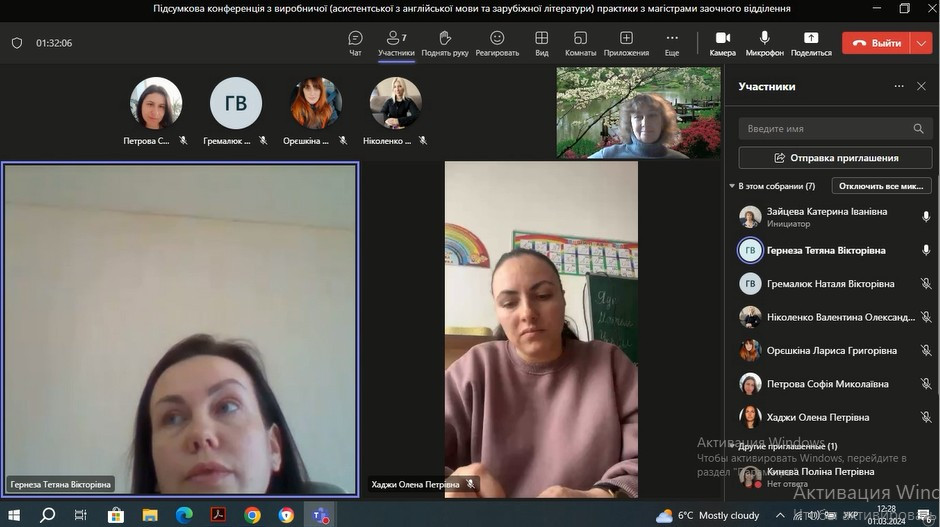Screen dimensions: 940x527
Task: Toggle muted mic of Хаджи Олена Петрівна in list
Action: (x=926, y=417)
